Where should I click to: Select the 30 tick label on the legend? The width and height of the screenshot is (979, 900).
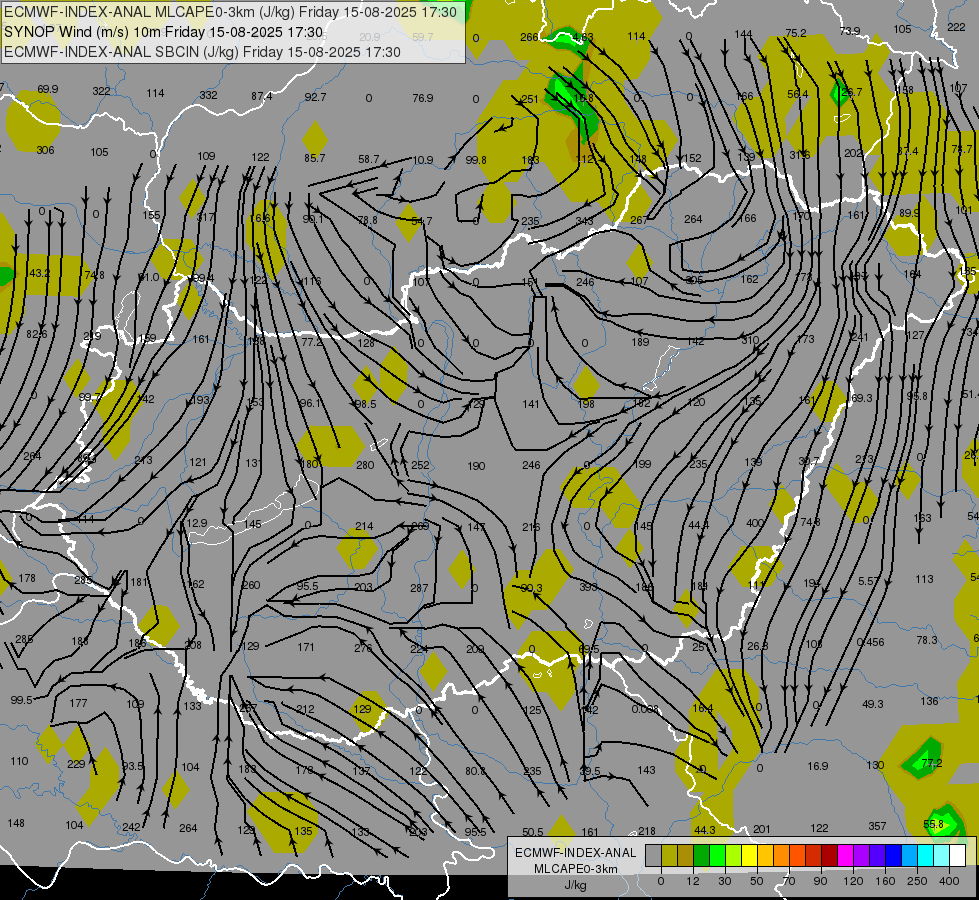tap(724, 881)
